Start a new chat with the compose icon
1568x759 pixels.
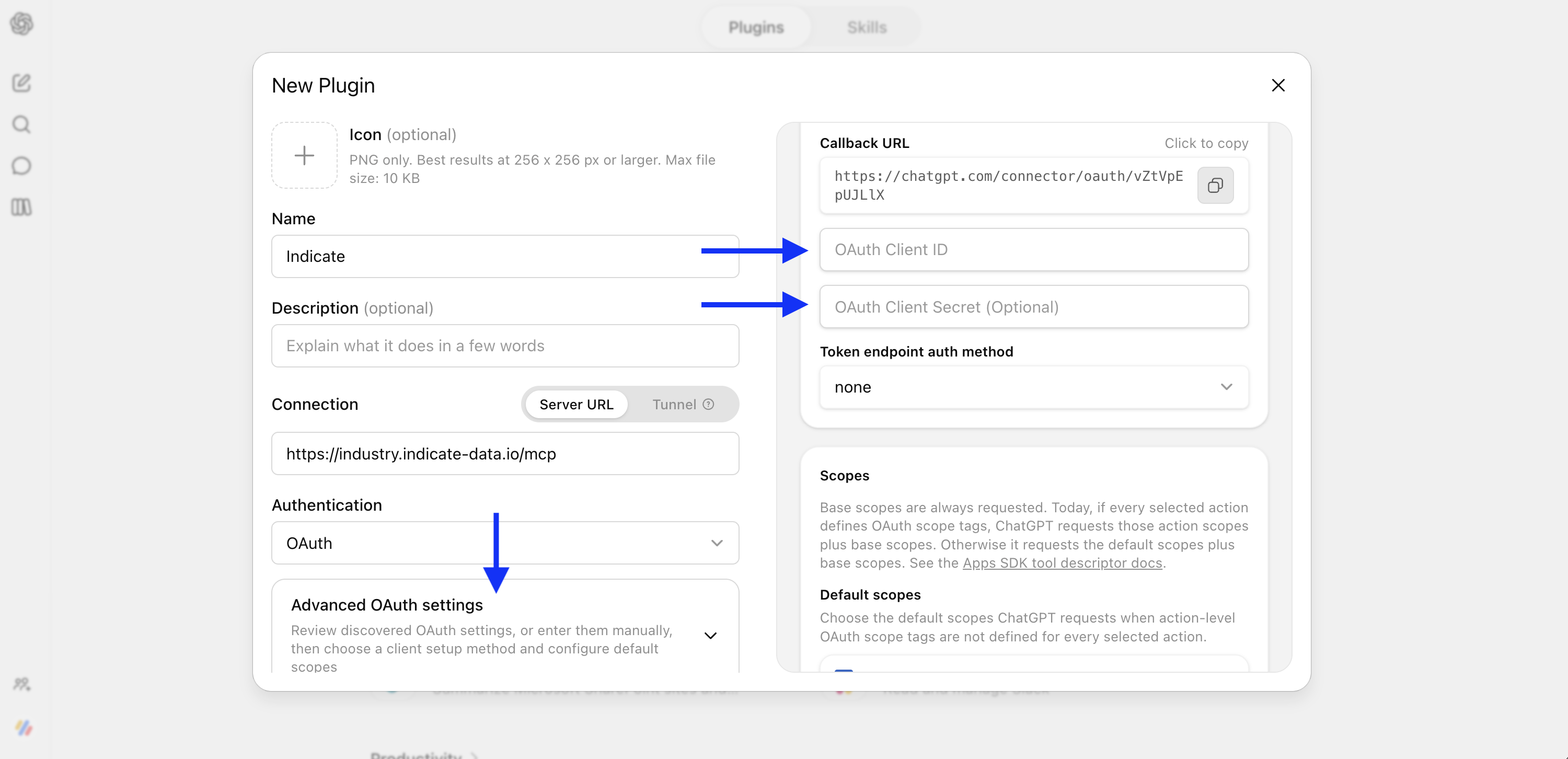[x=22, y=83]
